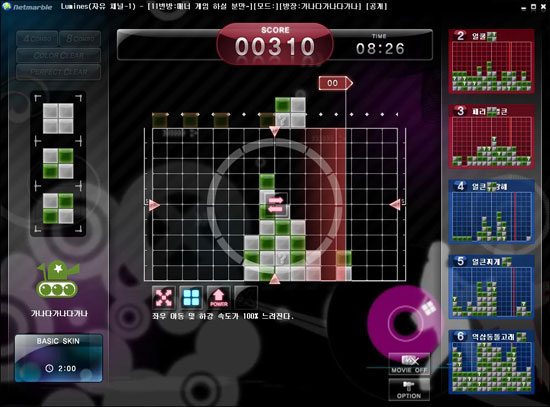The width and height of the screenshot is (550, 407).
Task: Click the 00 timeline sweep marker
Action: point(335,83)
